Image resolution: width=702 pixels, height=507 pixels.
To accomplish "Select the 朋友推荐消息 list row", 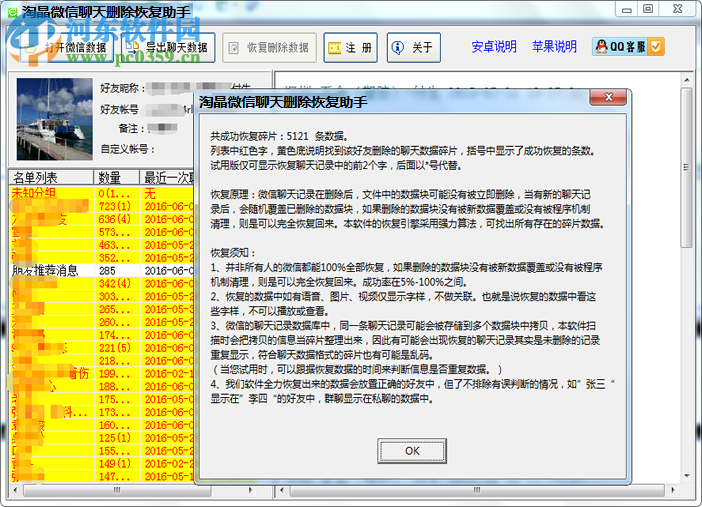I will coord(102,271).
